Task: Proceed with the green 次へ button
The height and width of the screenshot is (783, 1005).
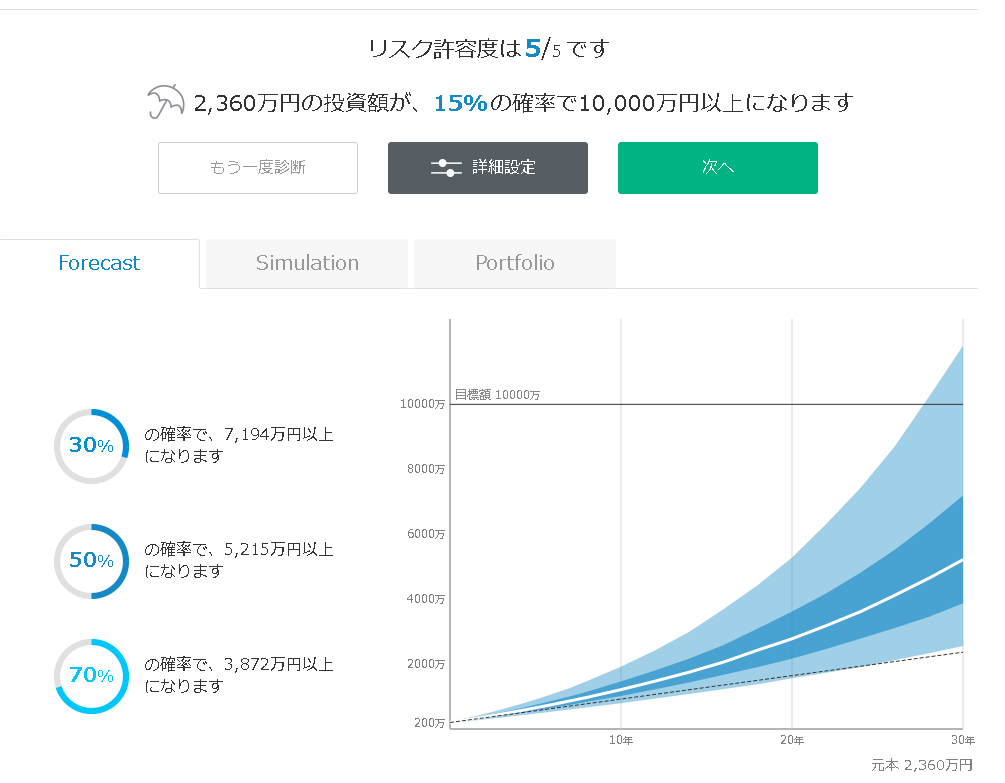Action: point(718,168)
